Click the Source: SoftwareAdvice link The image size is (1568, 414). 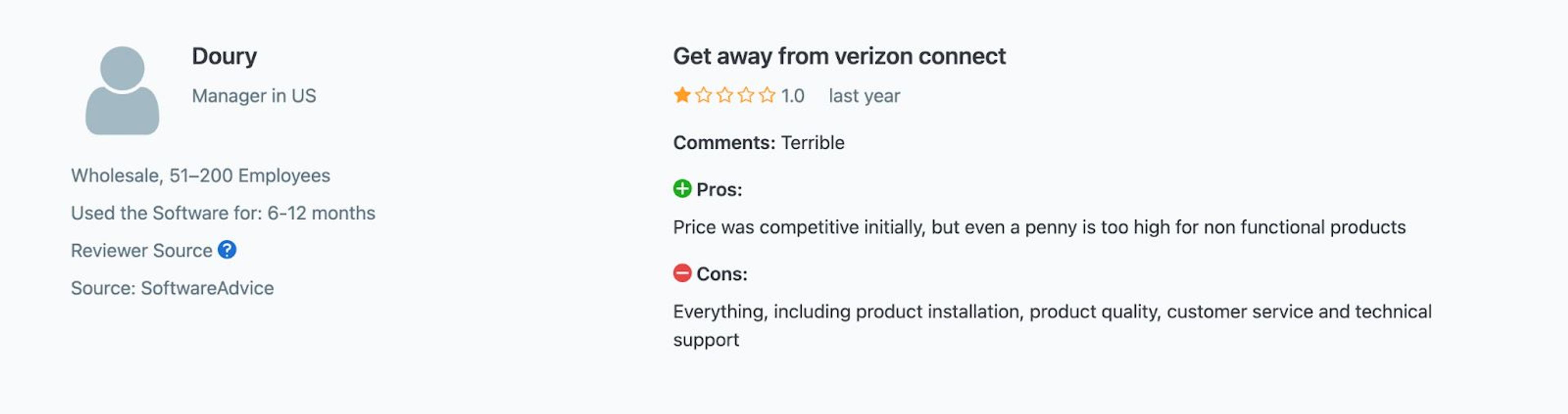[172, 288]
